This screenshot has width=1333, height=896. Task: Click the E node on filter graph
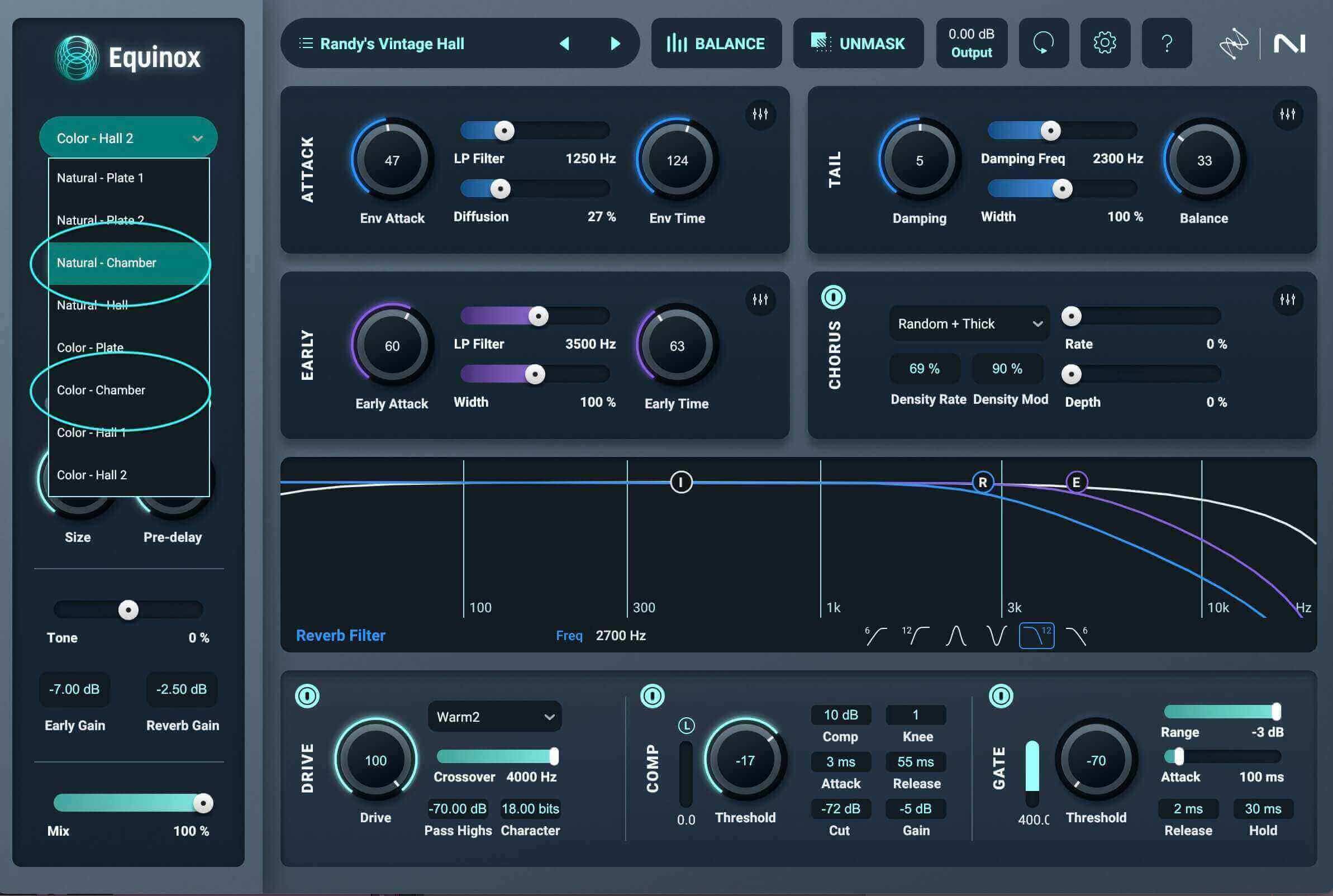point(1076,482)
